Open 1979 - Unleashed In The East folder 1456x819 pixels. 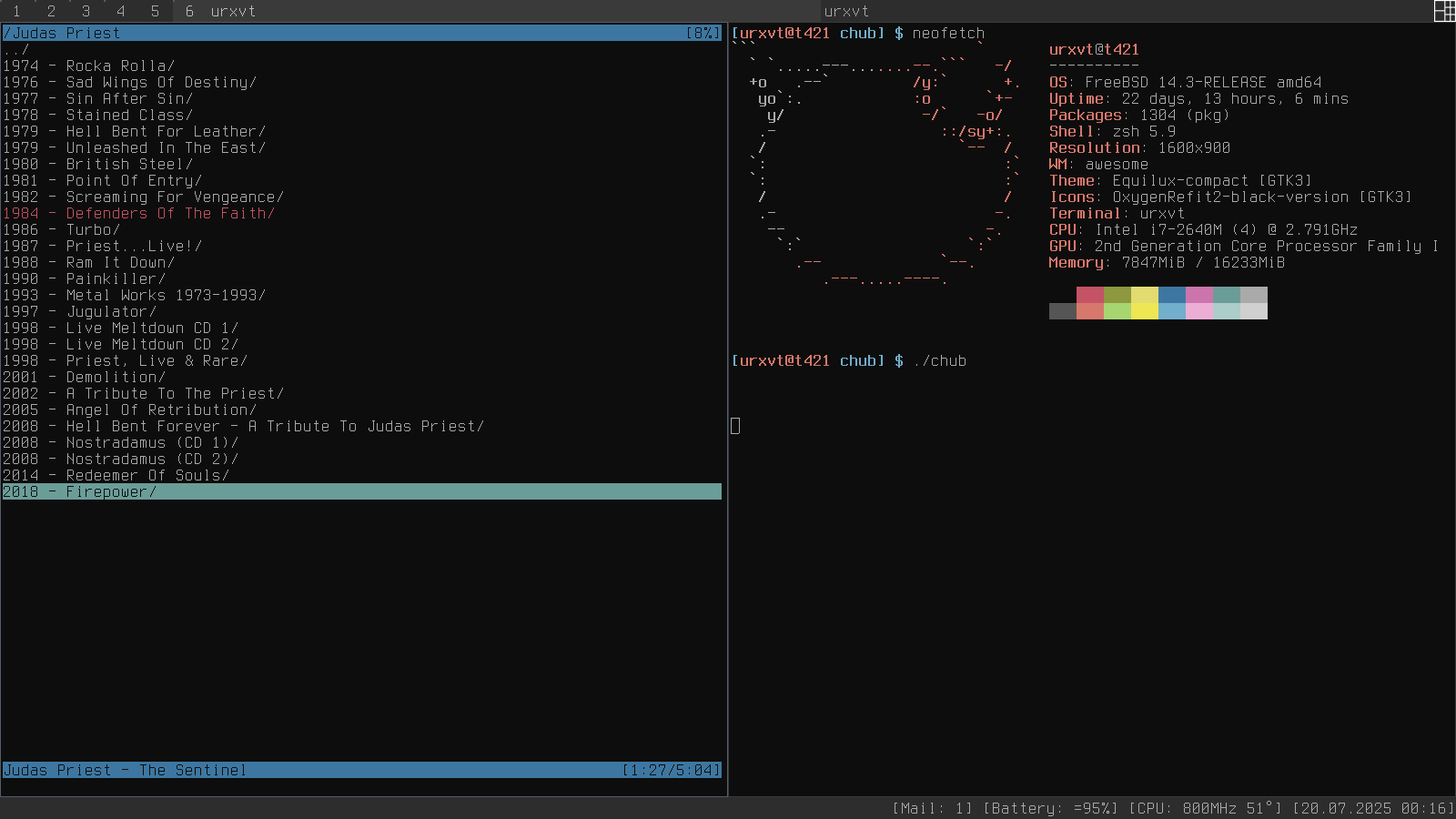134,147
